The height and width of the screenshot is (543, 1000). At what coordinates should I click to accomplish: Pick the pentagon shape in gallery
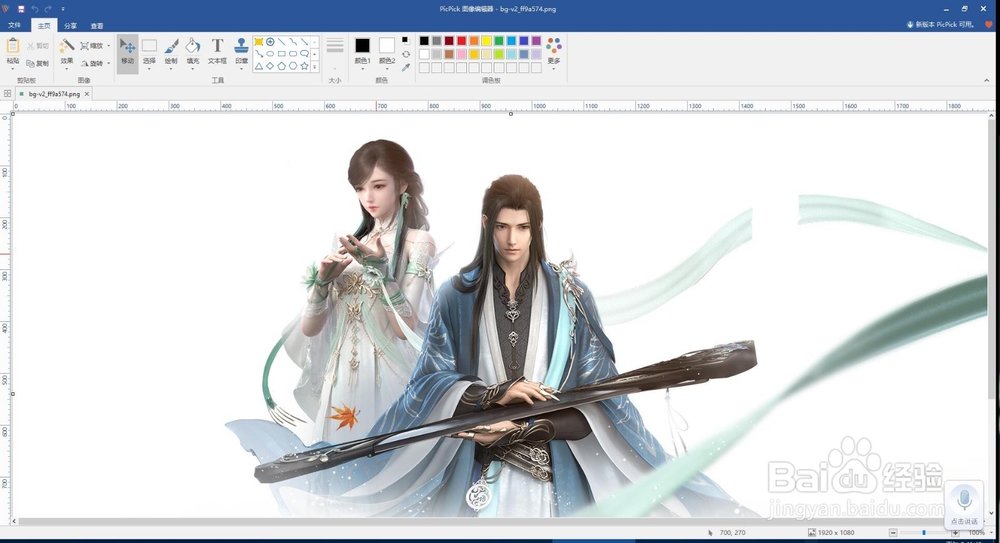tap(281, 66)
